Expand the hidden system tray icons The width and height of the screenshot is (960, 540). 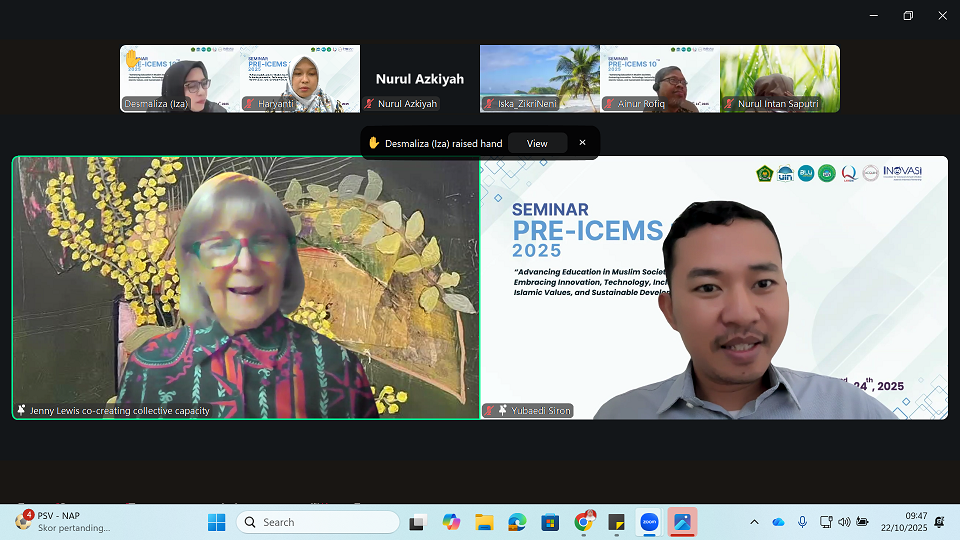pyautogui.click(x=754, y=522)
